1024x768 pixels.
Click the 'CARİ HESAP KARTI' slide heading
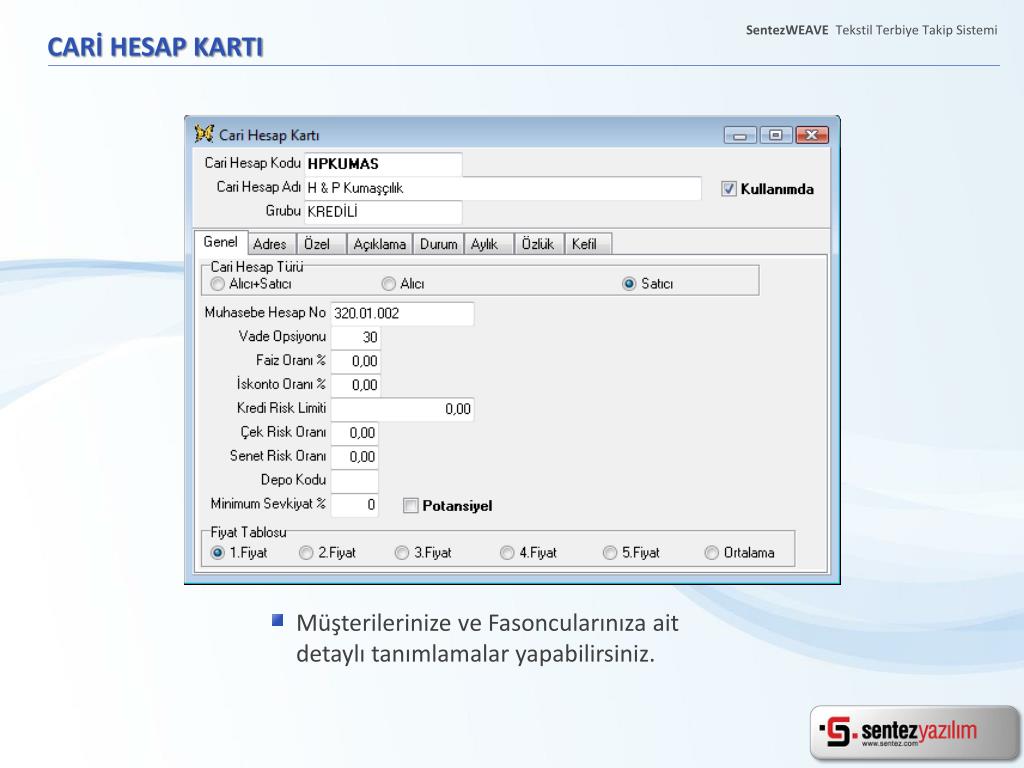(155, 47)
